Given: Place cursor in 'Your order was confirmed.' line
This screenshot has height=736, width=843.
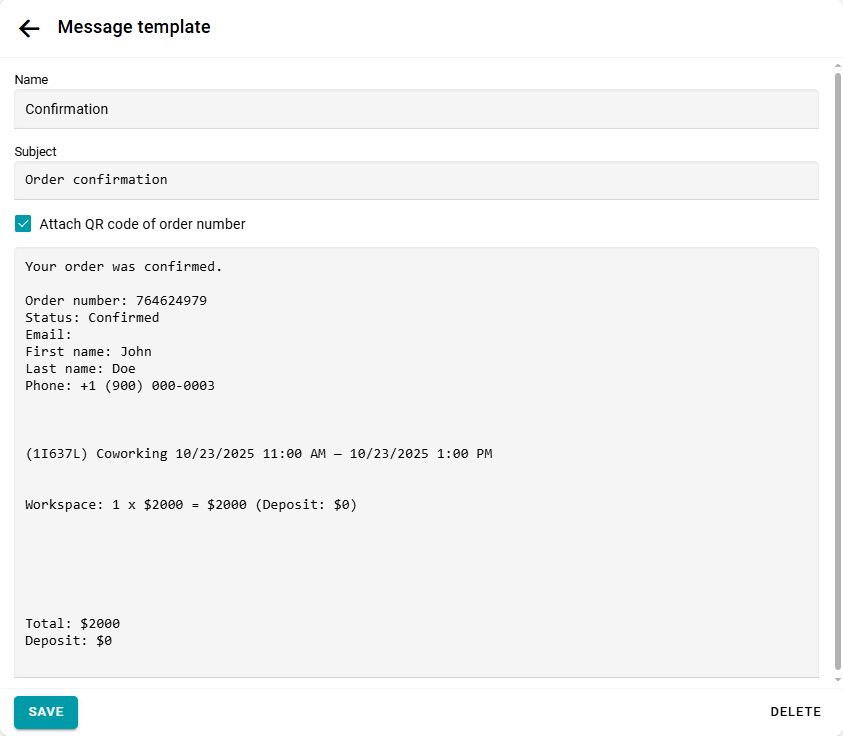Looking at the screenshot, I should [123, 267].
